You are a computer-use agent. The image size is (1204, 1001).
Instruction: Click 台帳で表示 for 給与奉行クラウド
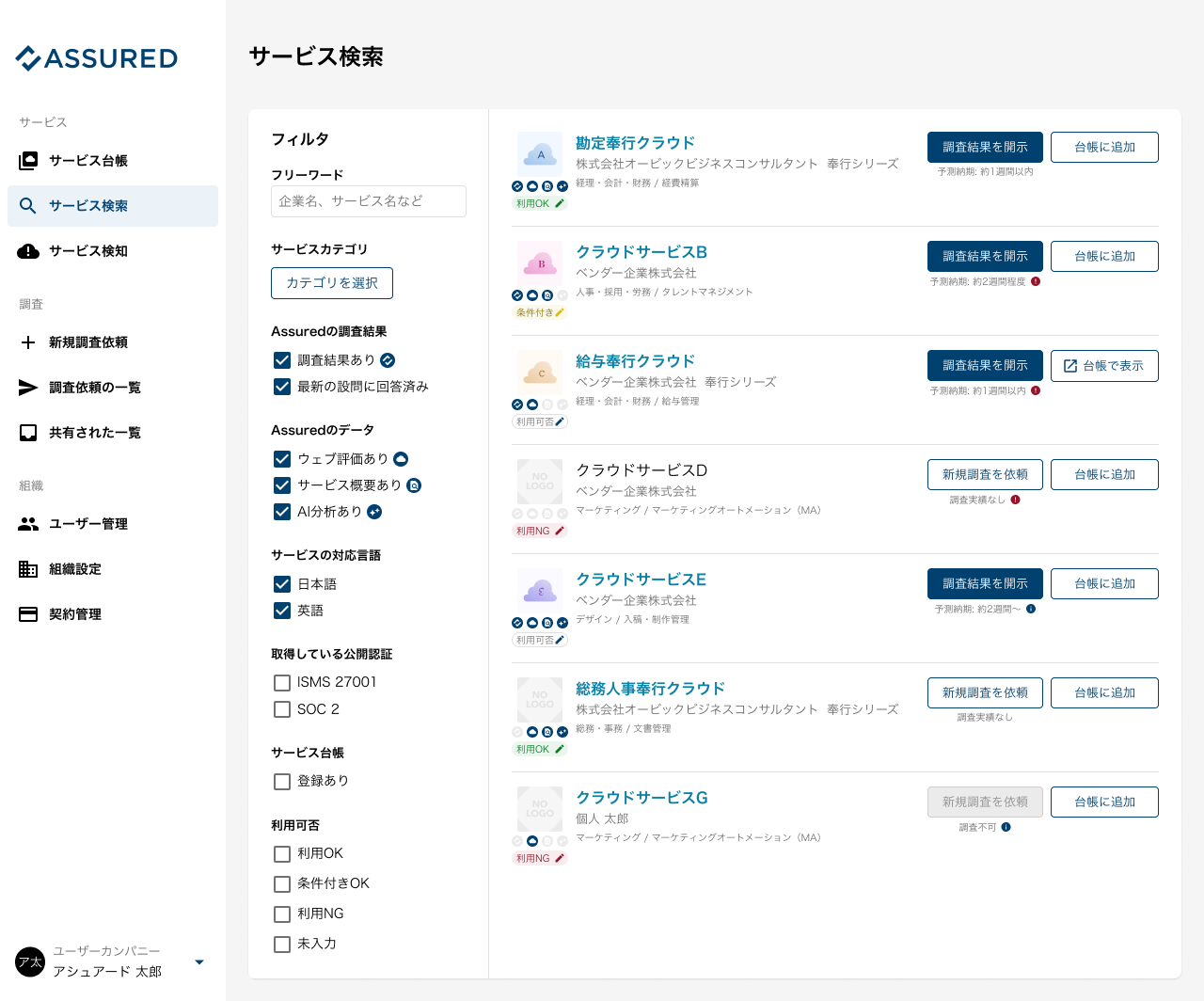coord(1104,366)
